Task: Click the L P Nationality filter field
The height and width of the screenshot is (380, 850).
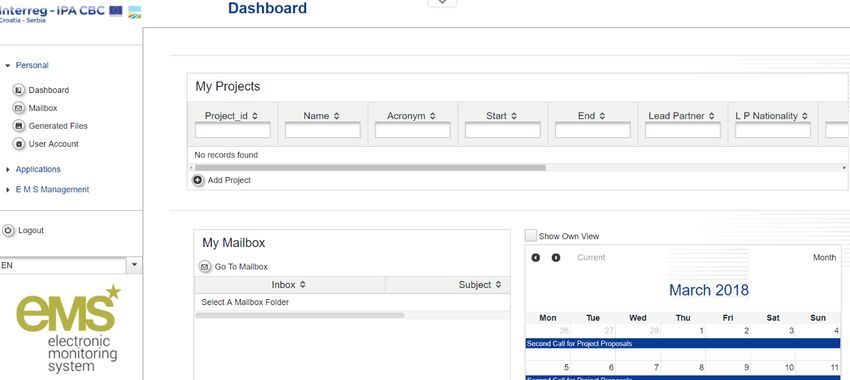Action: pos(772,130)
